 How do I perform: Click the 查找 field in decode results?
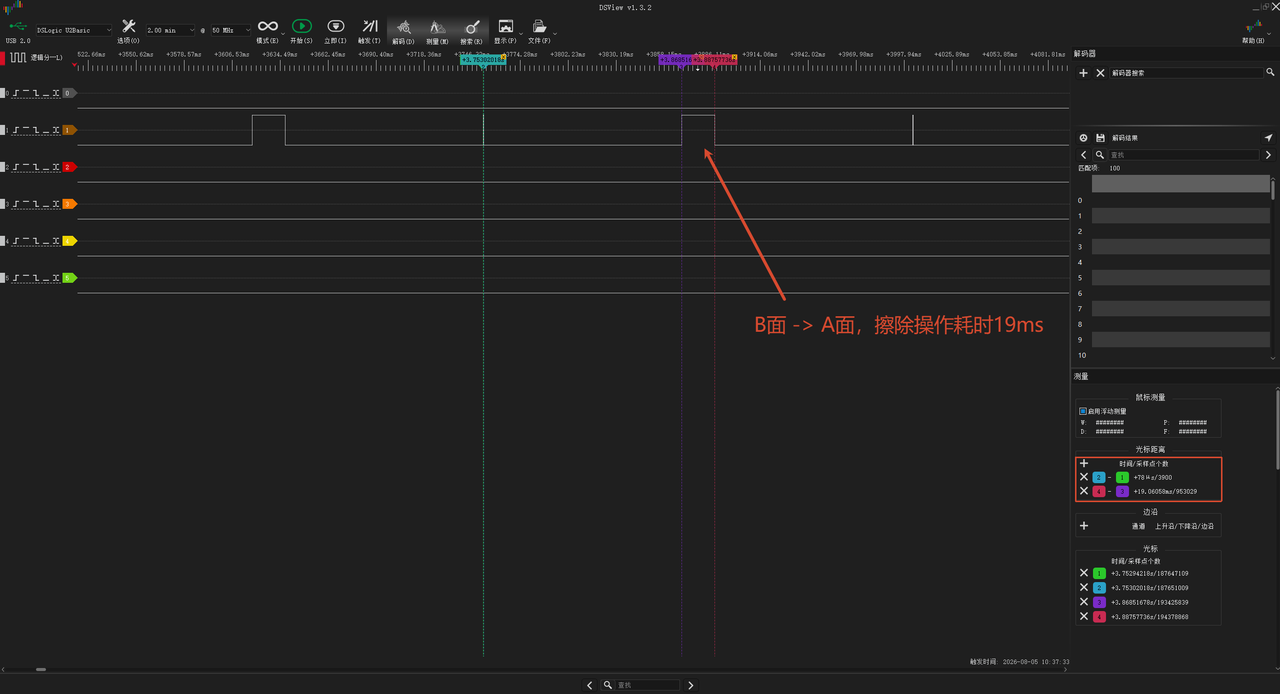(1184, 155)
